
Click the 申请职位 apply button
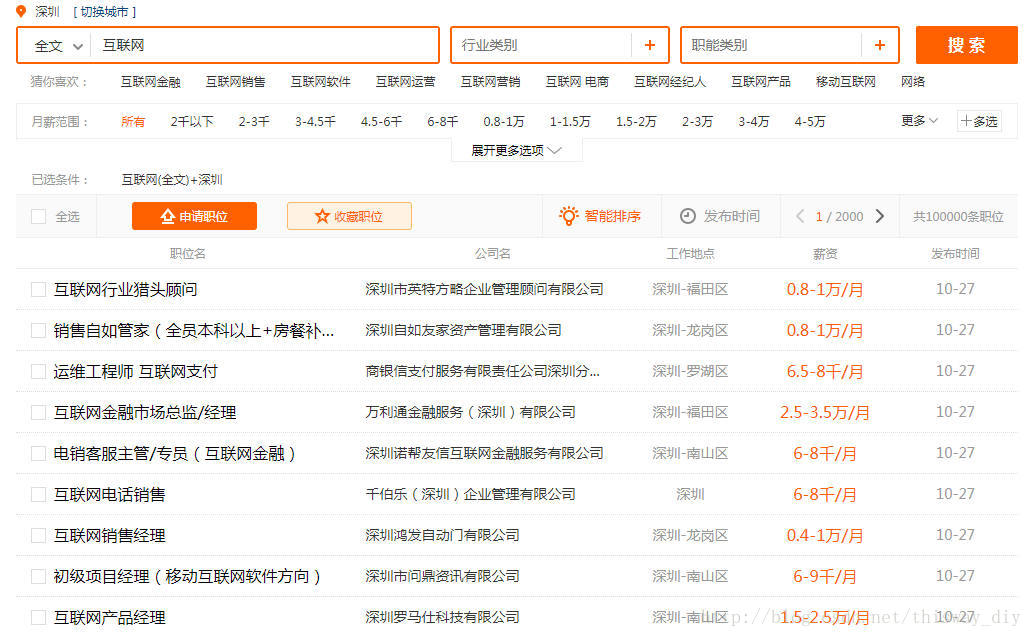tap(194, 216)
